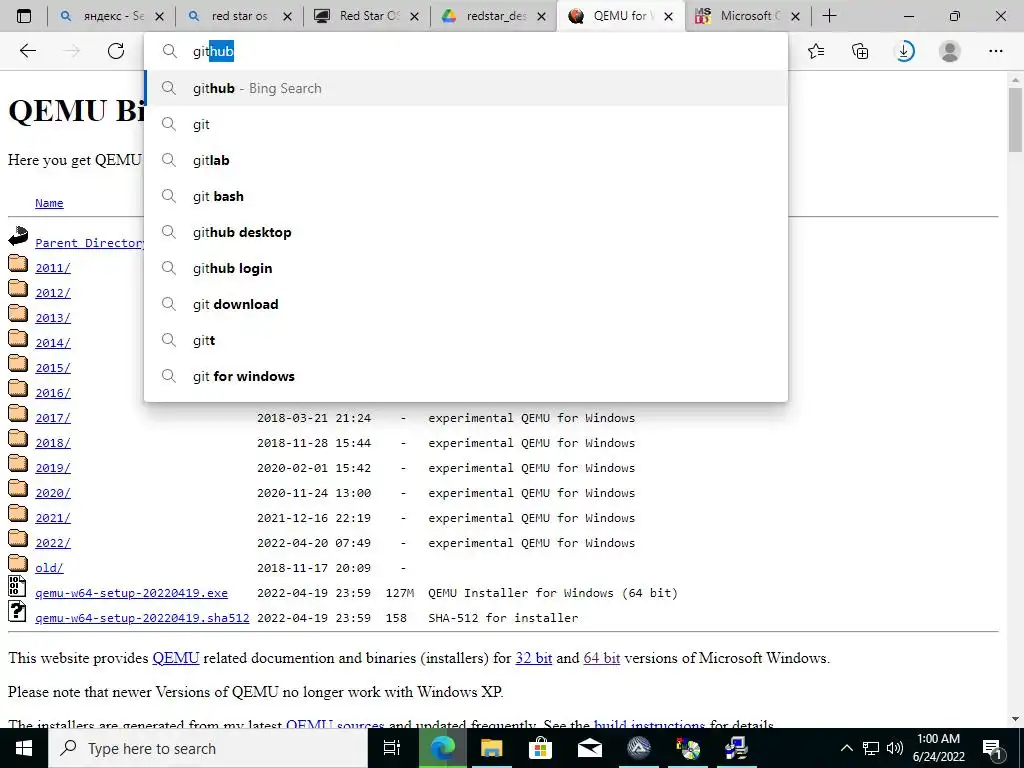Viewport: 1024px width, 768px height.
Task: Open the notification center icon
Action: (992, 748)
